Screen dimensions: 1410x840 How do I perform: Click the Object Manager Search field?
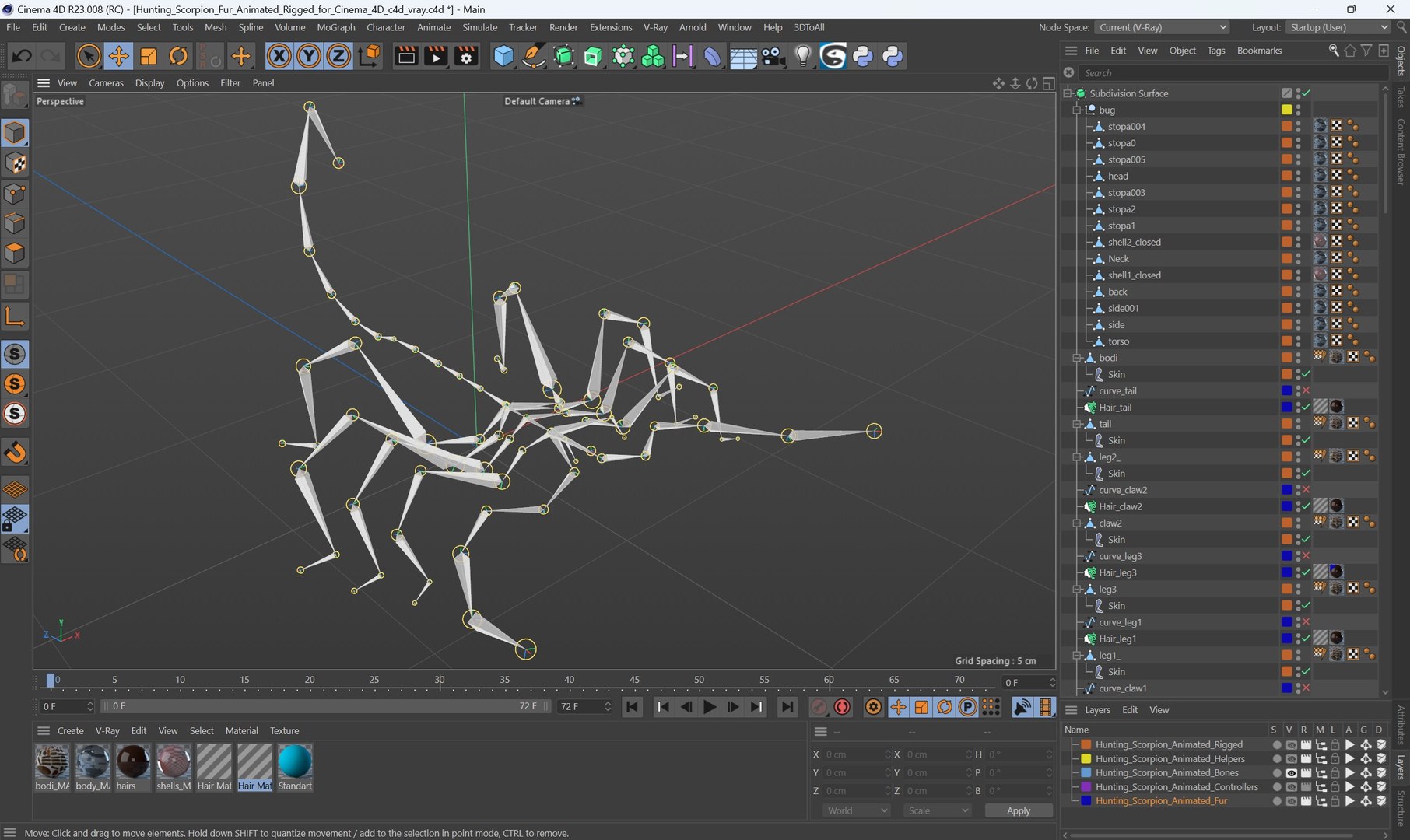click(1233, 73)
